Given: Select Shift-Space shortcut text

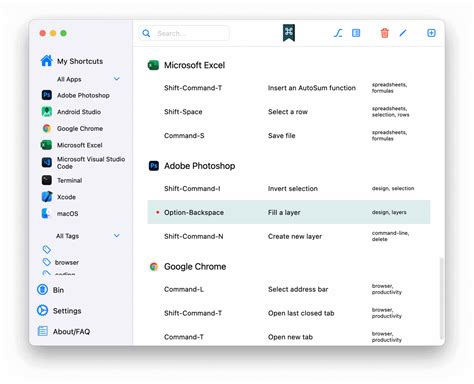Looking at the screenshot, I should pos(183,112).
